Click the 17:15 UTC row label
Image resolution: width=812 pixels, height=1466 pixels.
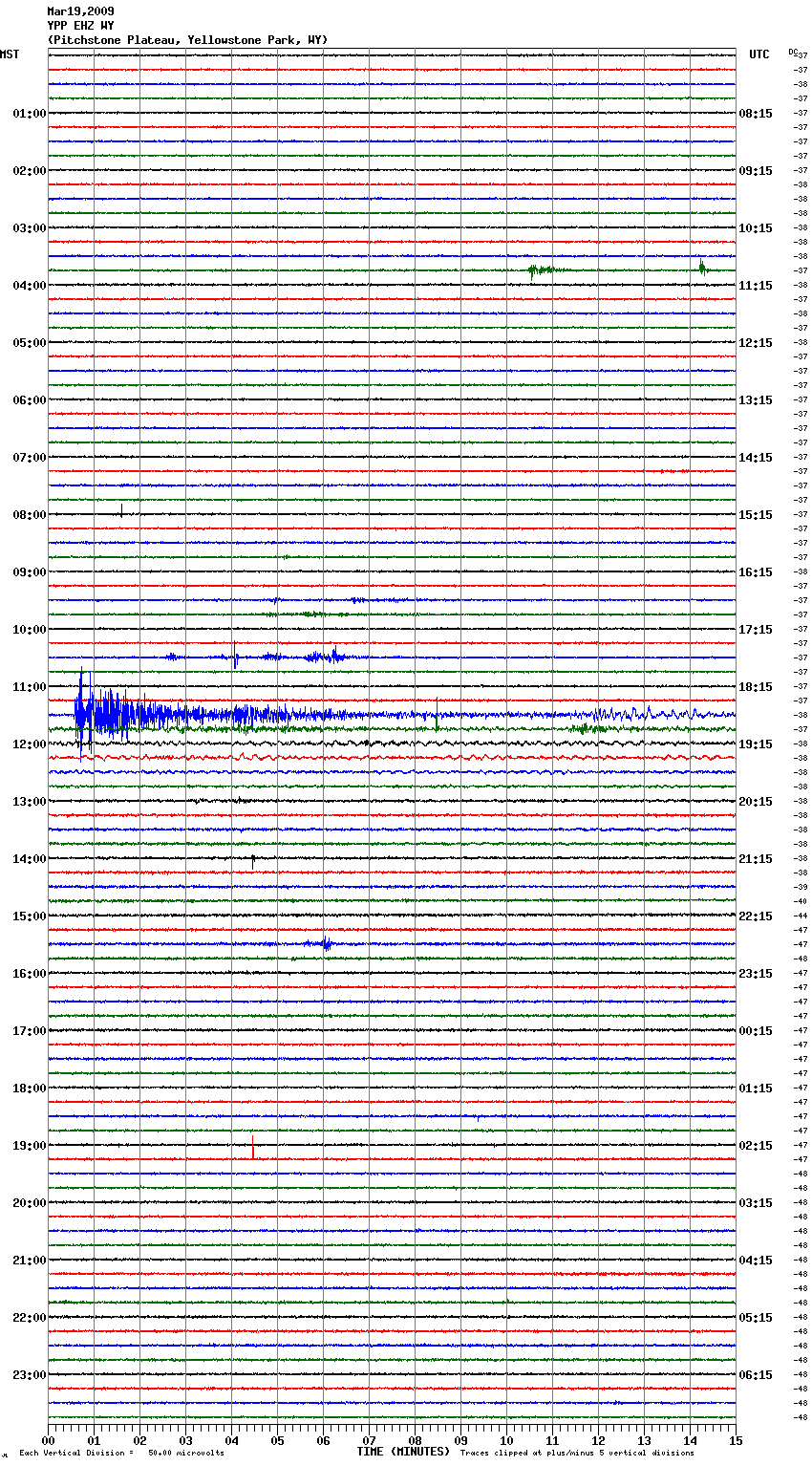(x=756, y=630)
